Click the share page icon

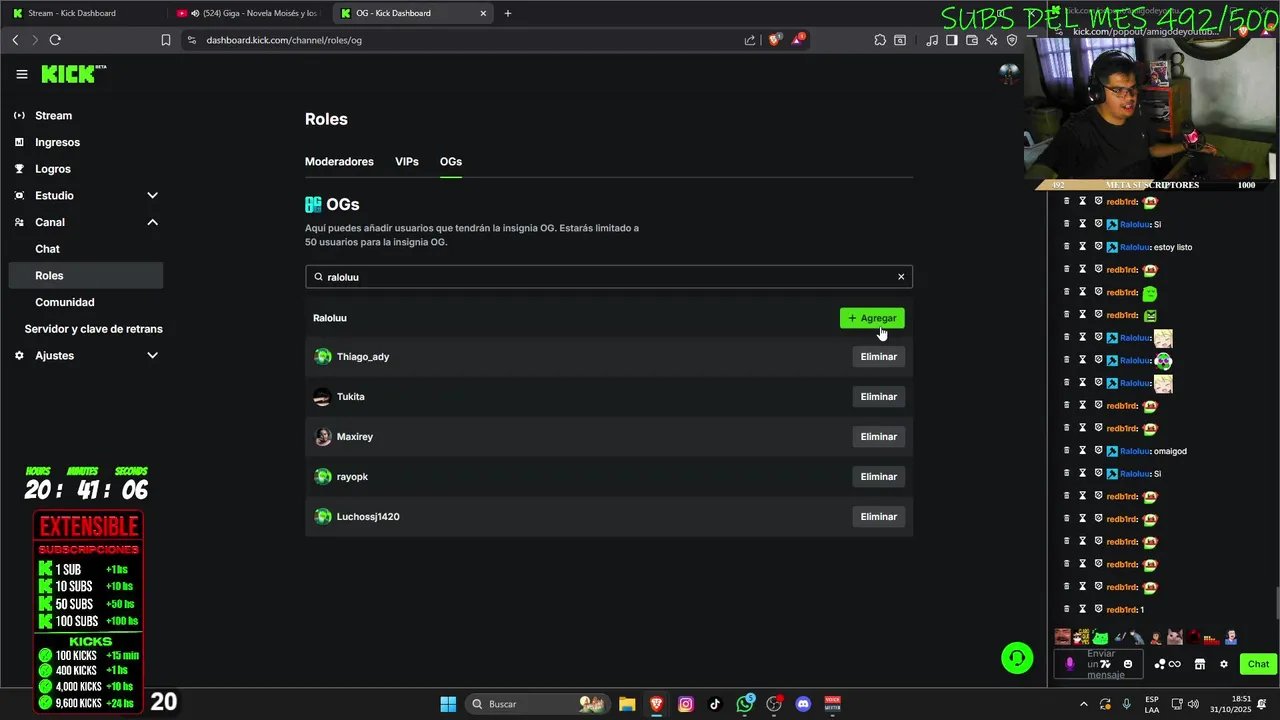point(750,40)
